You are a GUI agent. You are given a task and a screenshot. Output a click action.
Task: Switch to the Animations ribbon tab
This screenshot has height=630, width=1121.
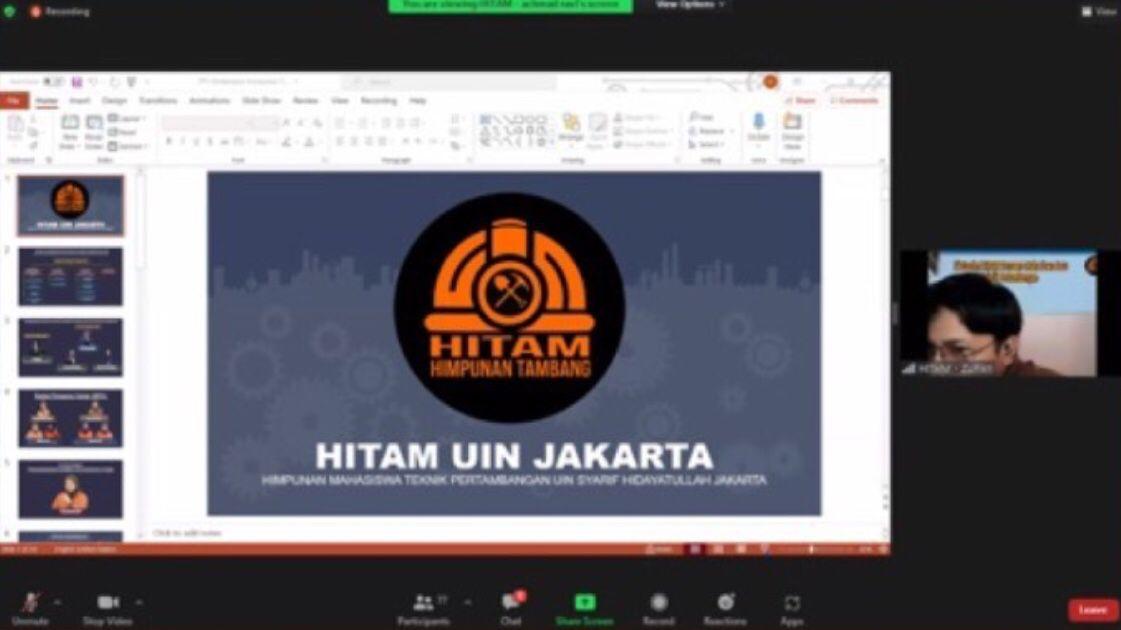click(x=209, y=101)
